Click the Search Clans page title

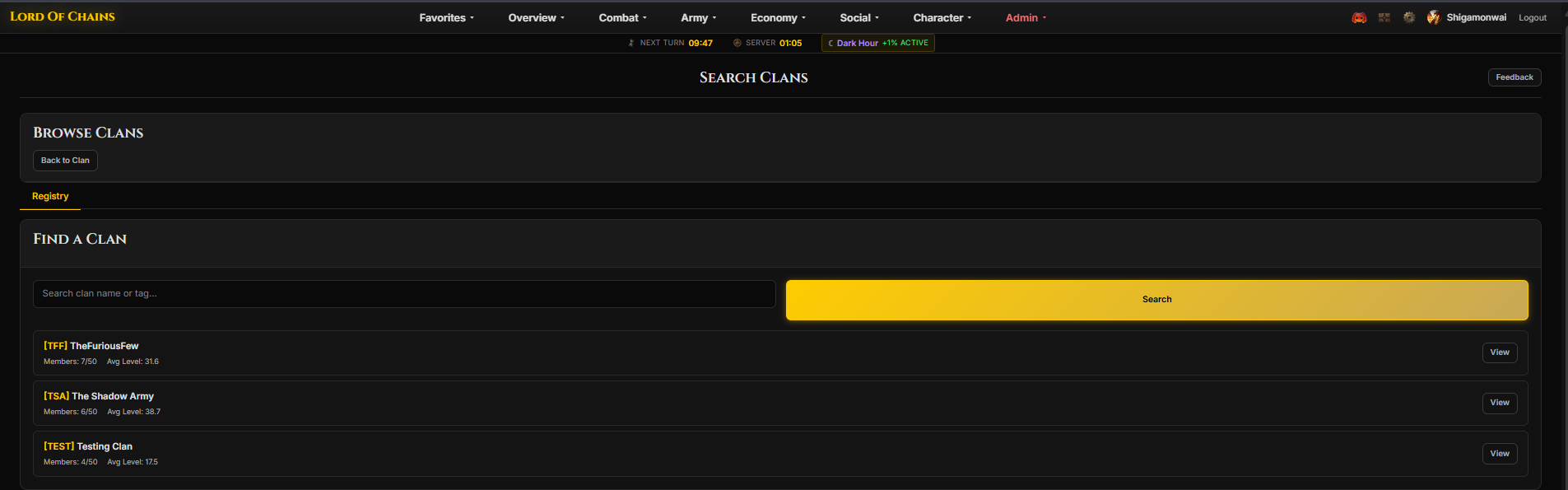[754, 77]
